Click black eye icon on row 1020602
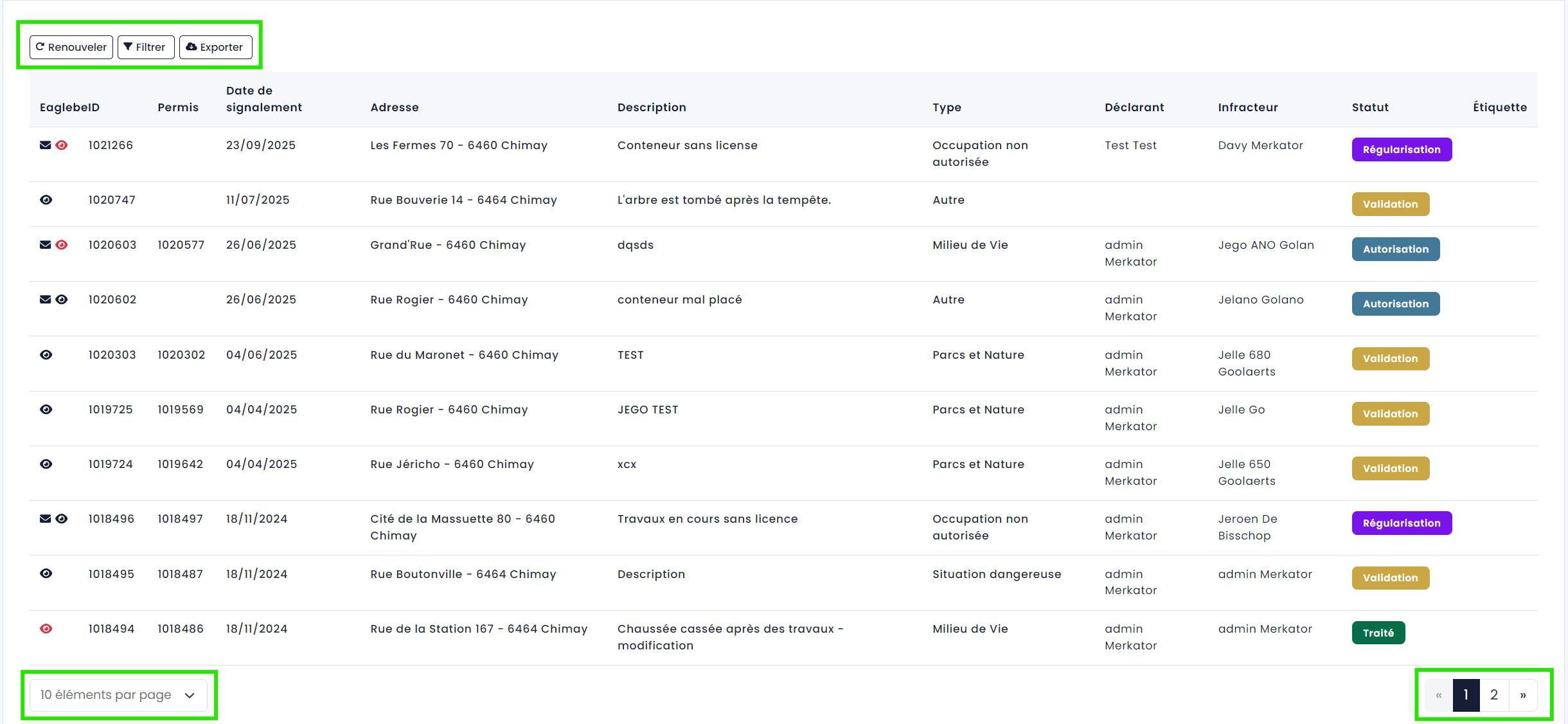Screen dimensions: 1568x724 coord(62,300)
